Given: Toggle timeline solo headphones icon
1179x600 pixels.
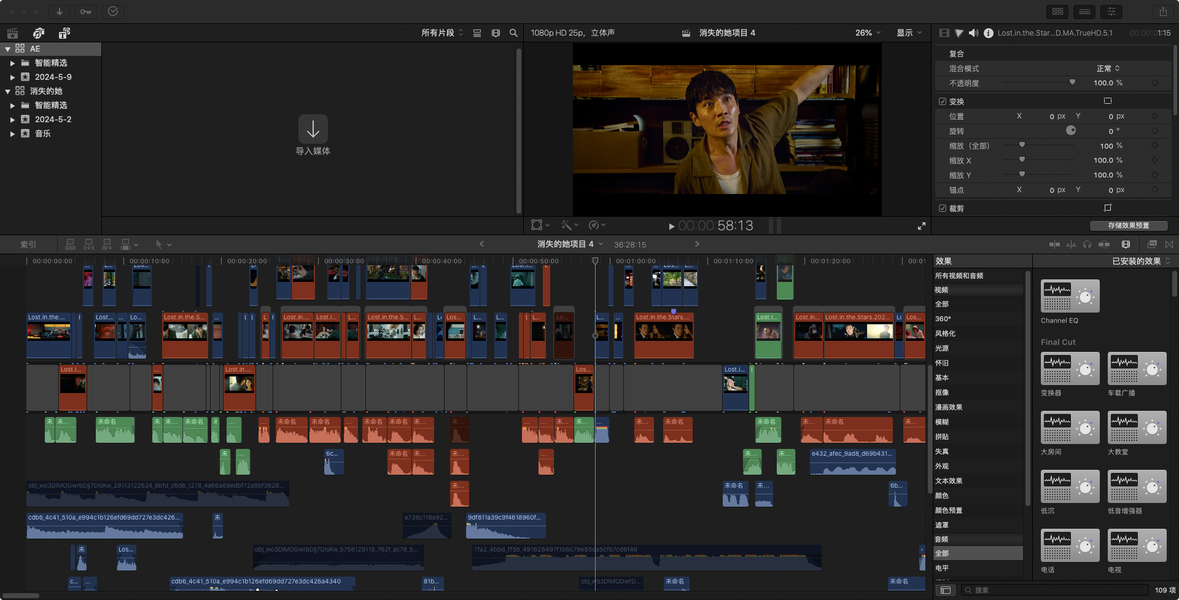Looking at the screenshot, I should tap(1087, 244).
